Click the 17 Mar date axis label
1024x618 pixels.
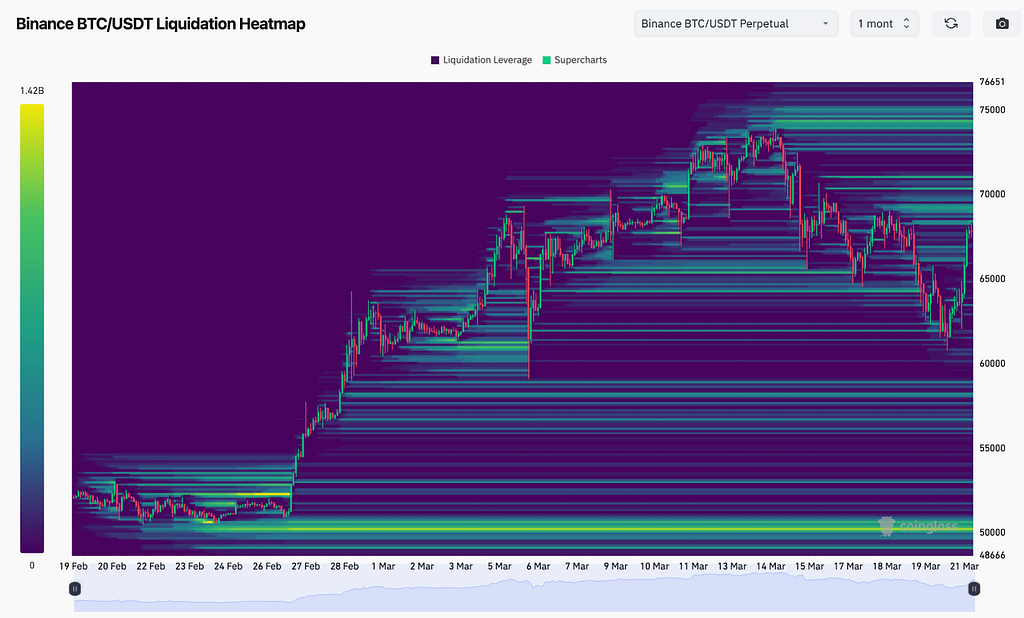point(848,566)
